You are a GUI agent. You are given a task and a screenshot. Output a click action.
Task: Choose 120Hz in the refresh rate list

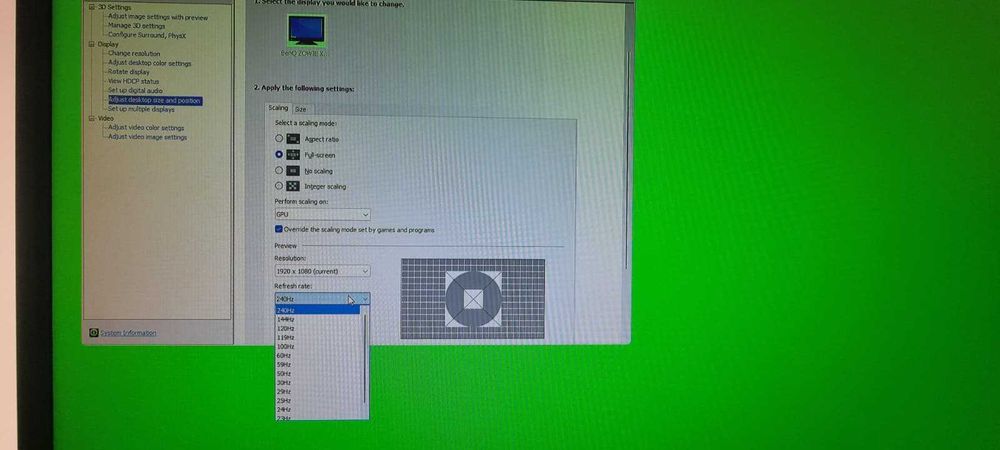pyautogui.click(x=318, y=328)
